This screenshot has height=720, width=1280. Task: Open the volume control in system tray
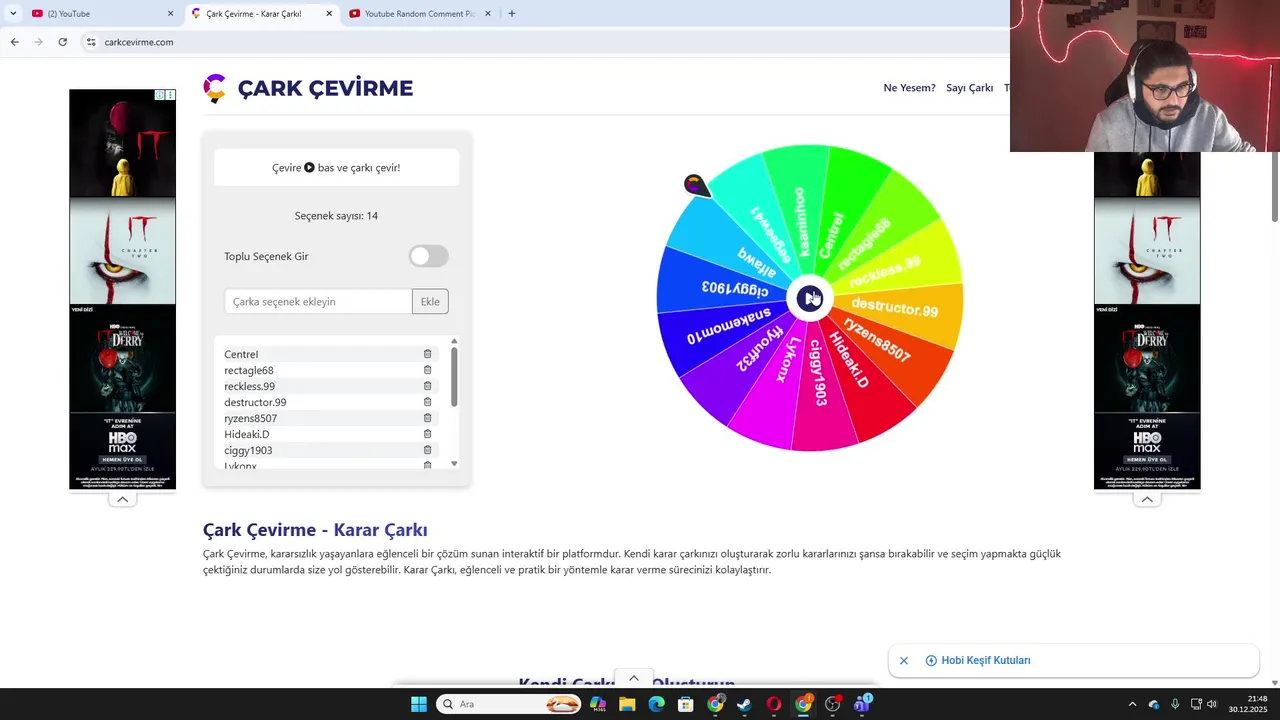click(x=1212, y=704)
